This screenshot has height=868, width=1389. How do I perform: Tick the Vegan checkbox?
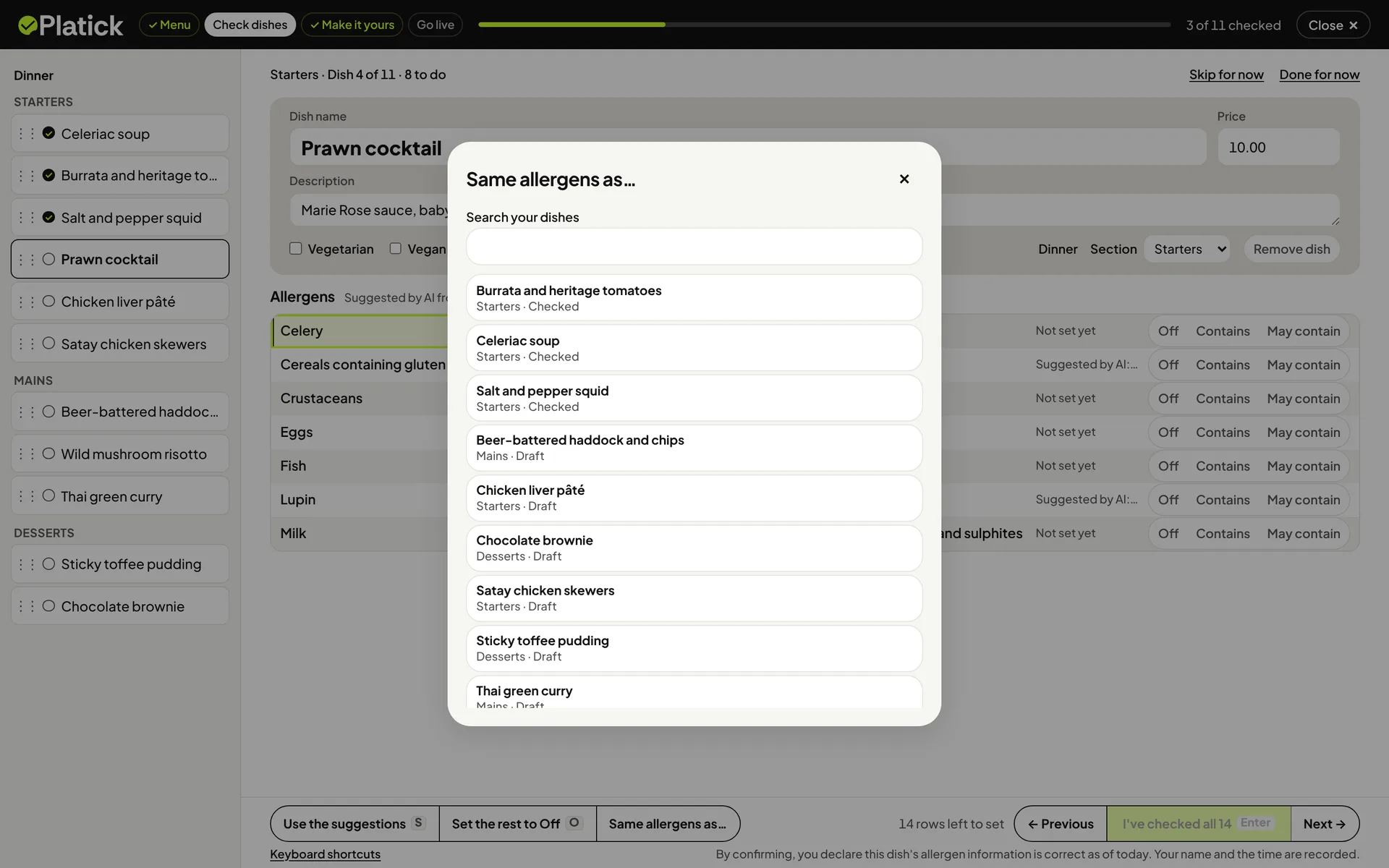tap(395, 248)
